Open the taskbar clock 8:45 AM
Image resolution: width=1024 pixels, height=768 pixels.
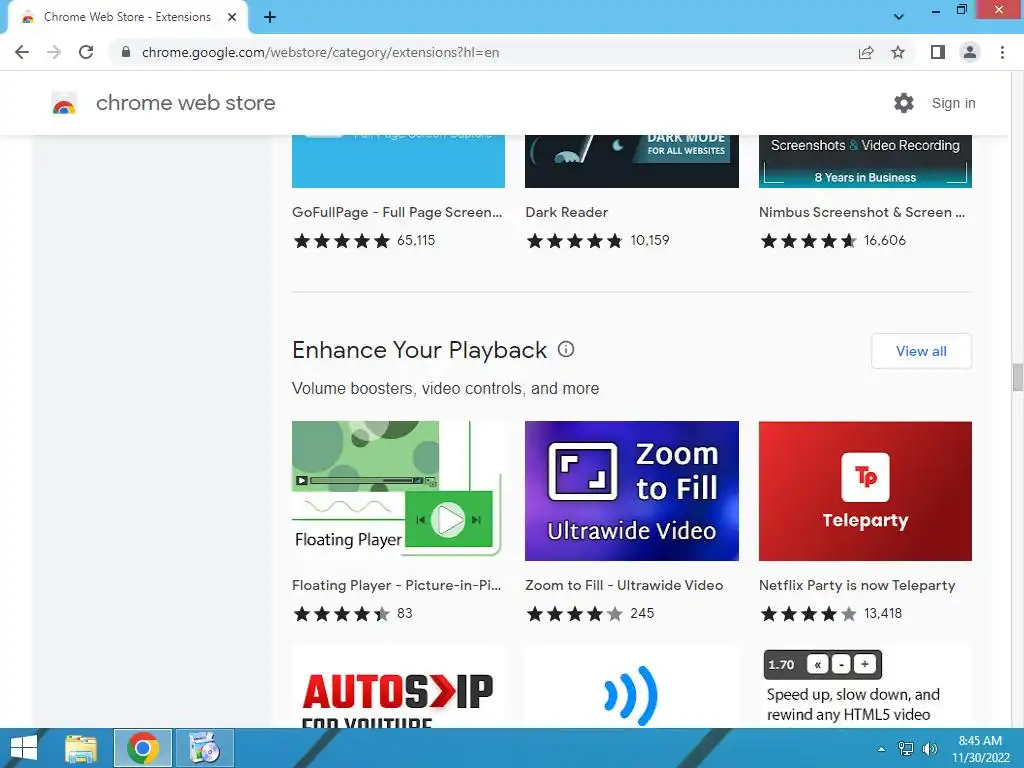tap(980, 749)
